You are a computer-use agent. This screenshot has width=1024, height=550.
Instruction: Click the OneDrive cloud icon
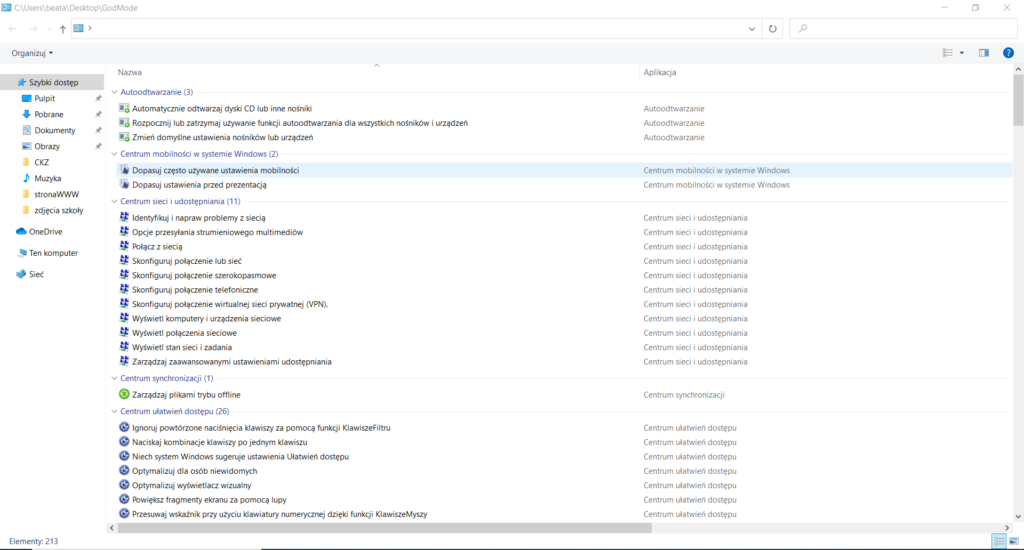[x=21, y=231]
